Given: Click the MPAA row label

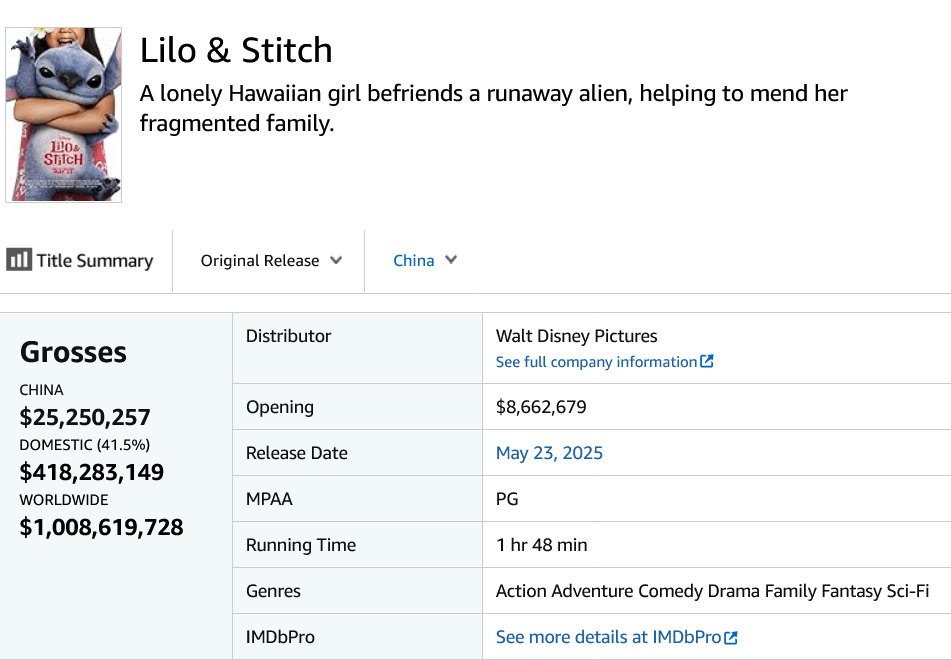Looking at the screenshot, I should [269, 499].
